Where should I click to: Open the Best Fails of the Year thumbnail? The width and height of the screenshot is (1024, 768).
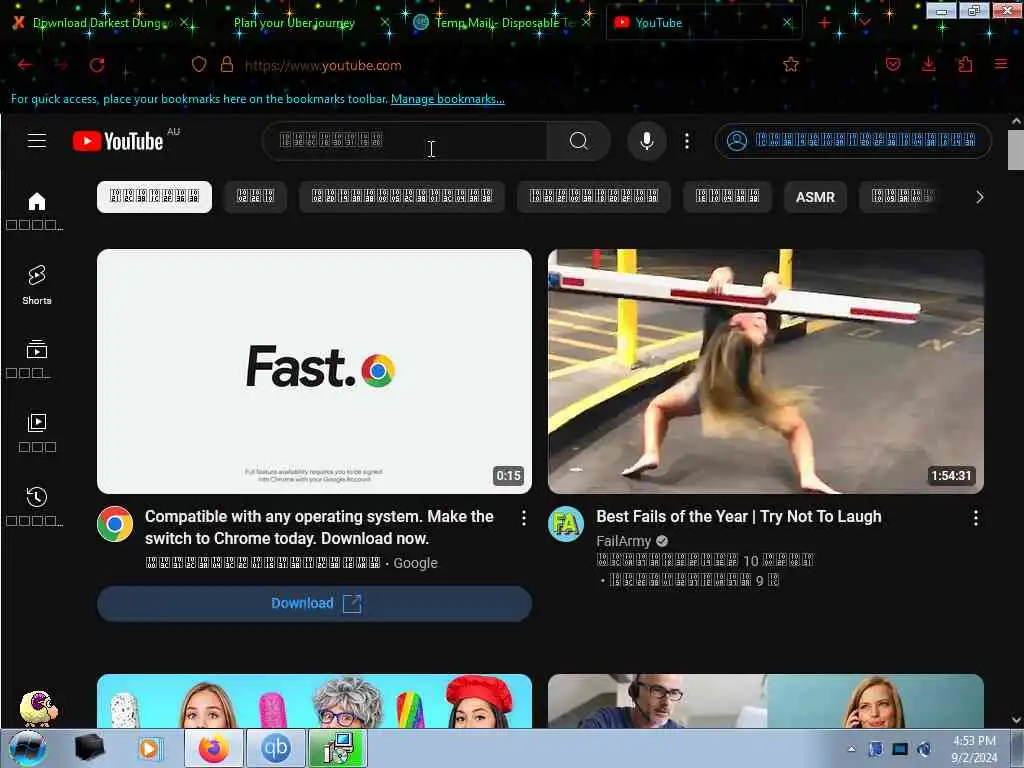click(x=765, y=371)
